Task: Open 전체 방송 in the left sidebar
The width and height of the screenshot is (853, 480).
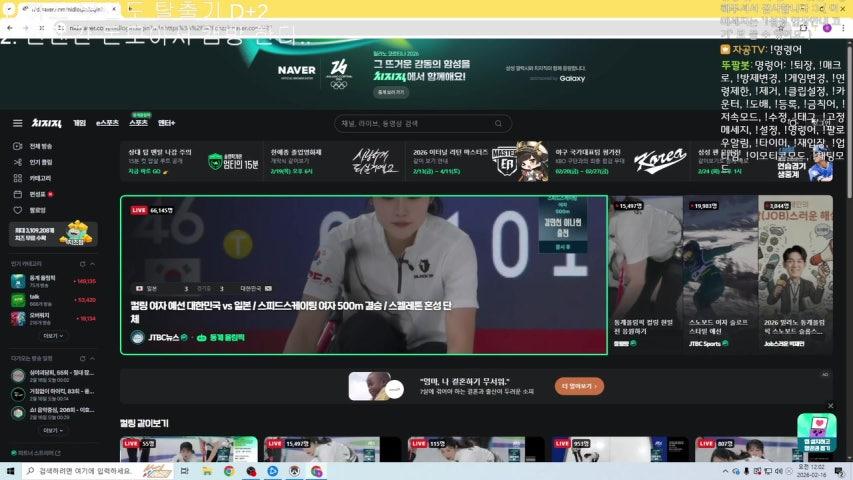Action: (x=34, y=146)
